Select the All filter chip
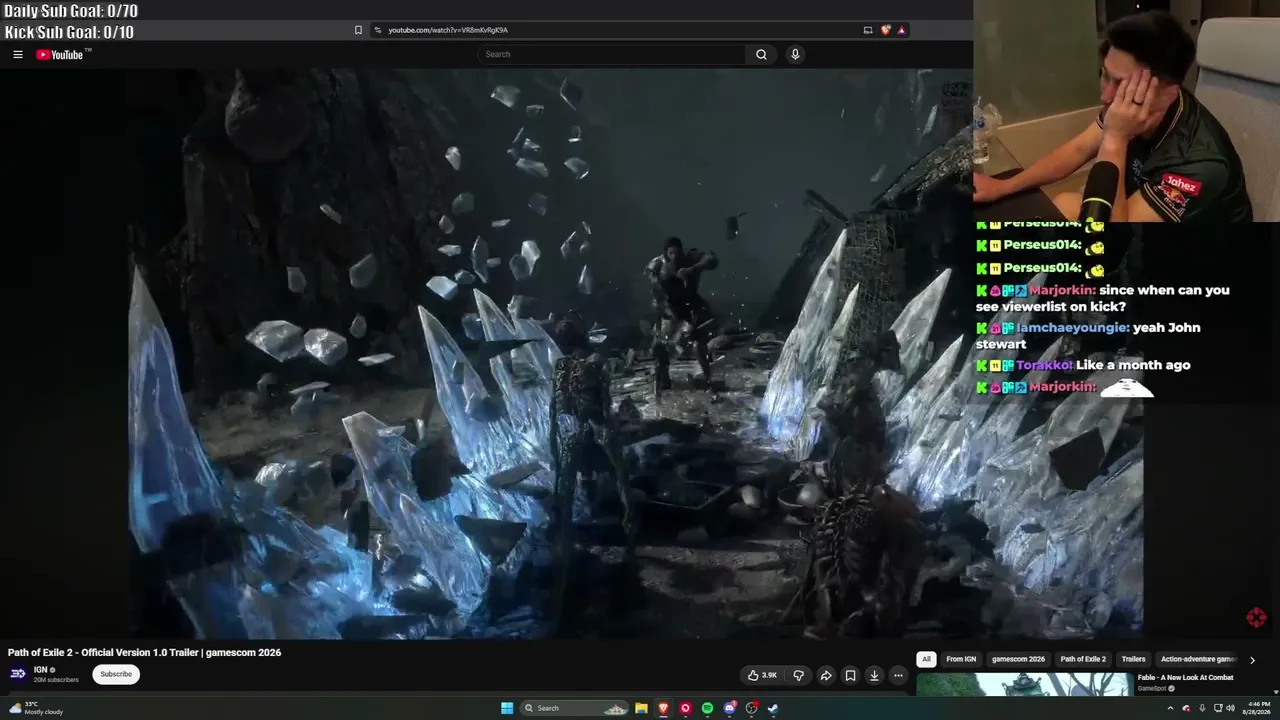The width and height of the screenshot is (1280, 720). pyautogui.click(x=926, y=659)
